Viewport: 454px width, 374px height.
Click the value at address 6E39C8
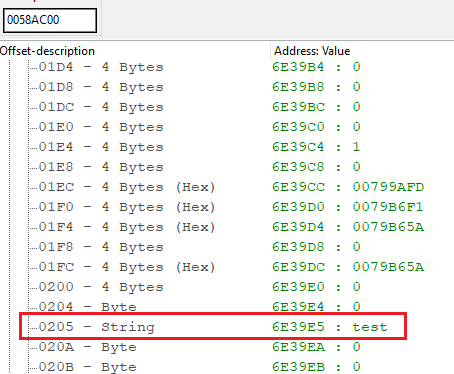pyautogui.click(x=356, y=167)
